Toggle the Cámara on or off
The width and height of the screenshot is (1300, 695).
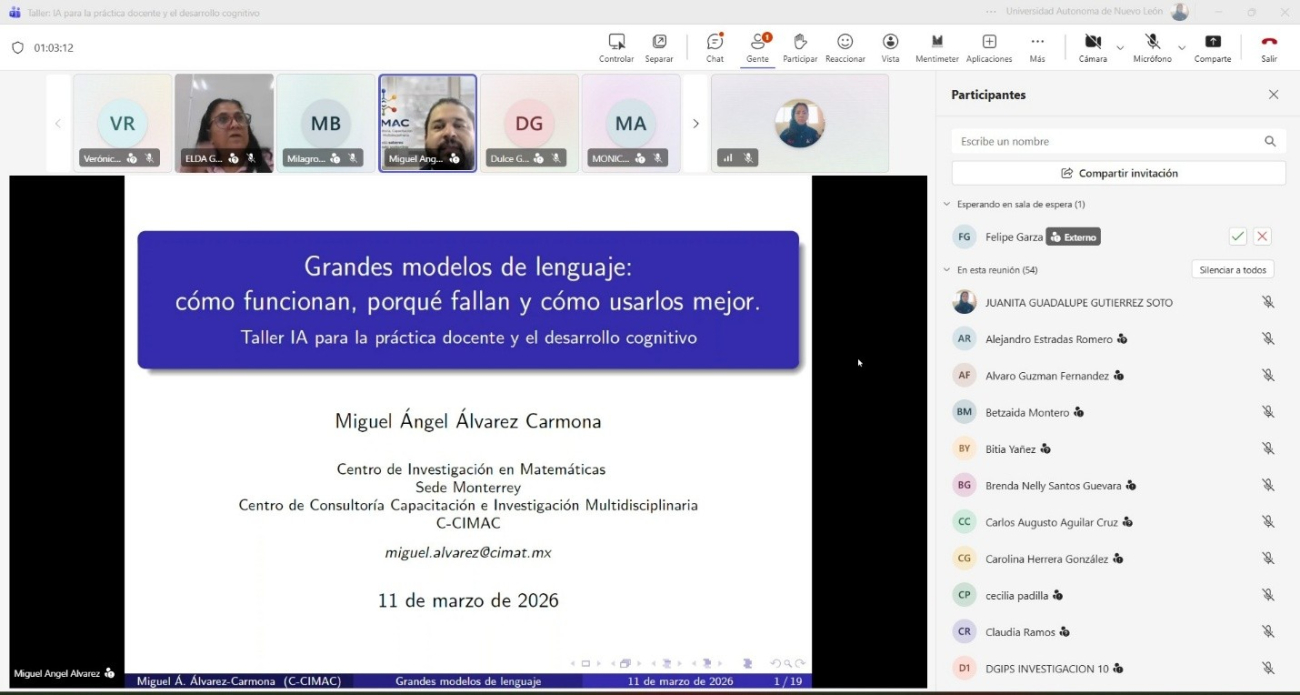[x=1093, y=47]
